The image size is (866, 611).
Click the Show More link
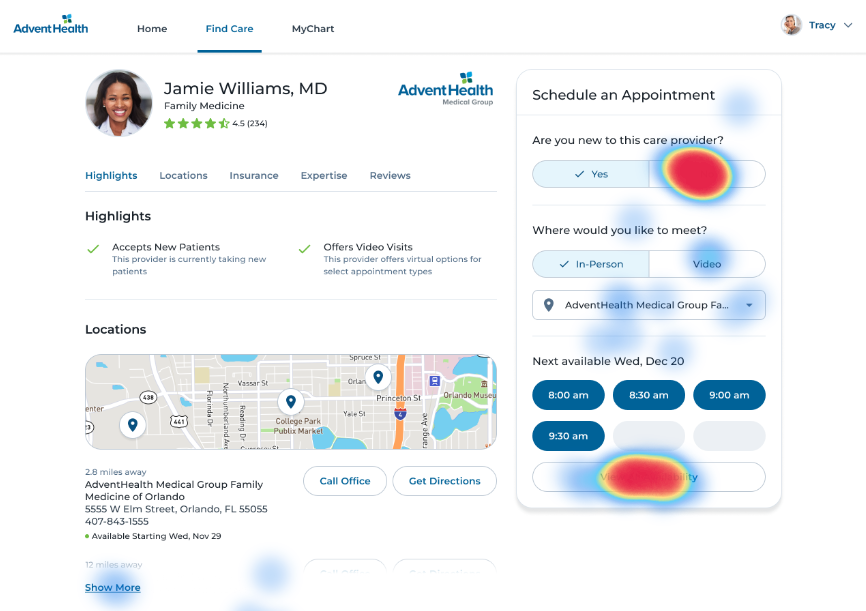[x=113, y=588]
